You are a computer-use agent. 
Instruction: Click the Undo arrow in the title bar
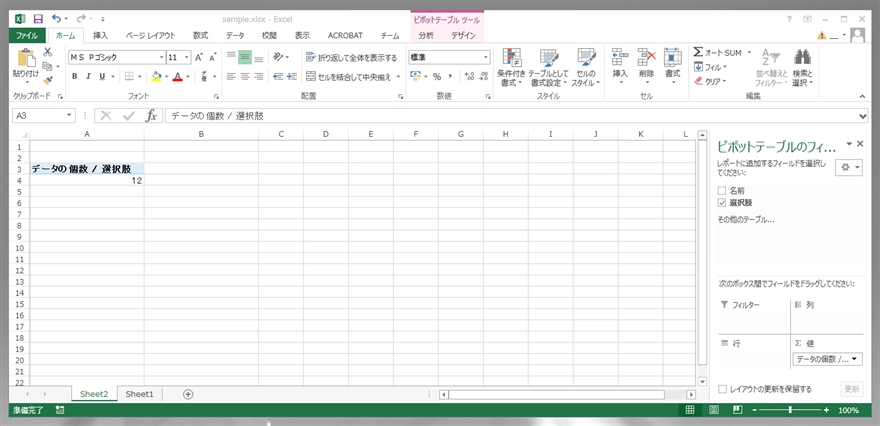coord(56,19)
